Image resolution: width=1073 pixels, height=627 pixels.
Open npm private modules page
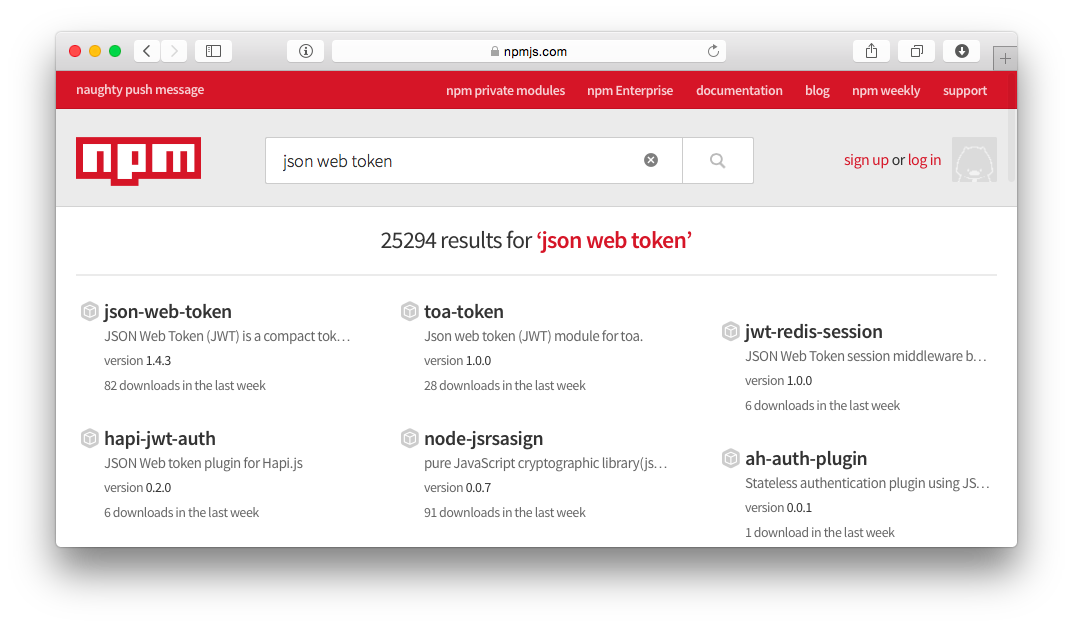(506, 90)
